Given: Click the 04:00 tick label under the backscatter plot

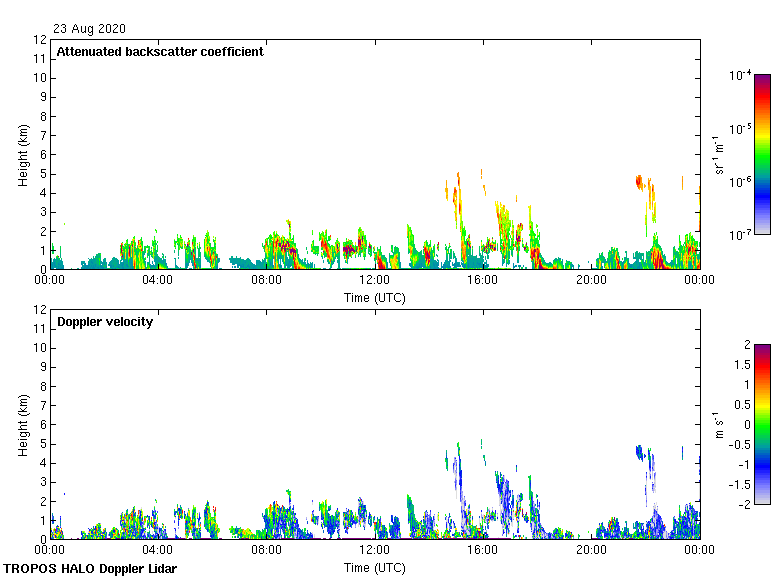Looking at the screenshot, I should tap(158, 281).
